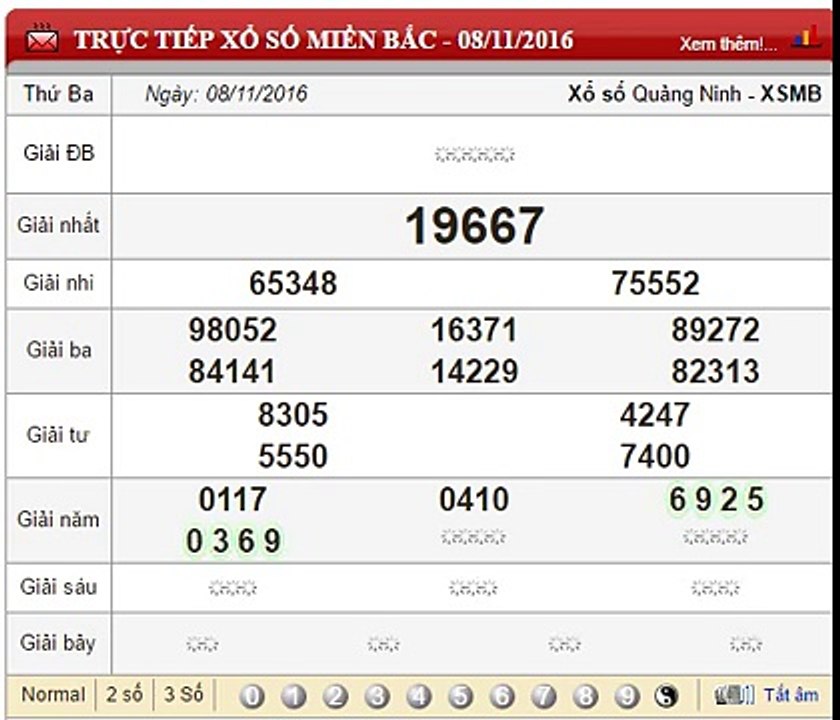Click the Giải nhì row label
The image size is (840, 720).
(x=58, y=283)
